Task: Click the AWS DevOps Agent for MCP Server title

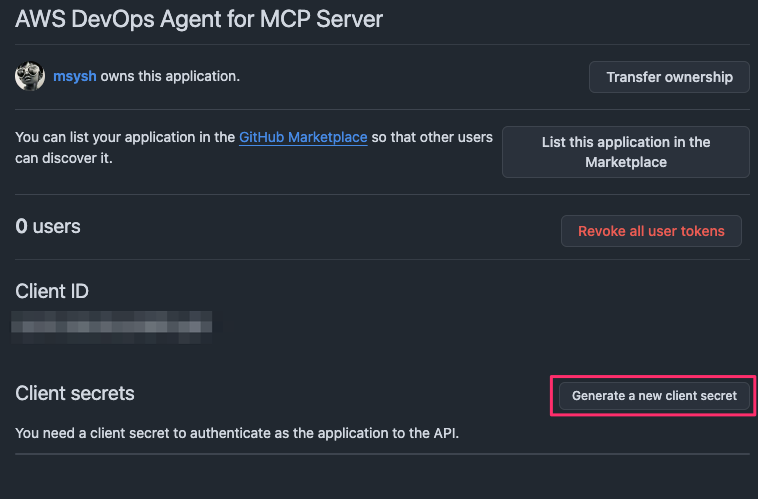Action: point(199,19)
